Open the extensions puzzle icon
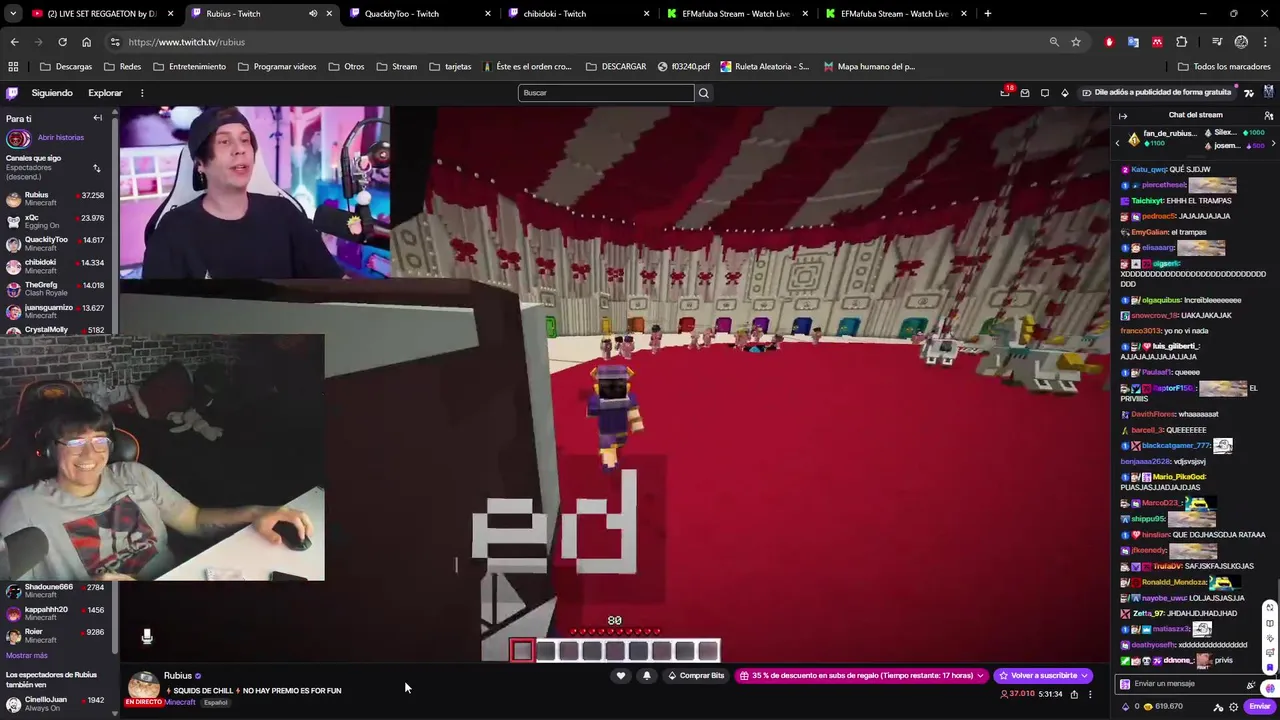1280x720 pixels. tap(1182, 42)
